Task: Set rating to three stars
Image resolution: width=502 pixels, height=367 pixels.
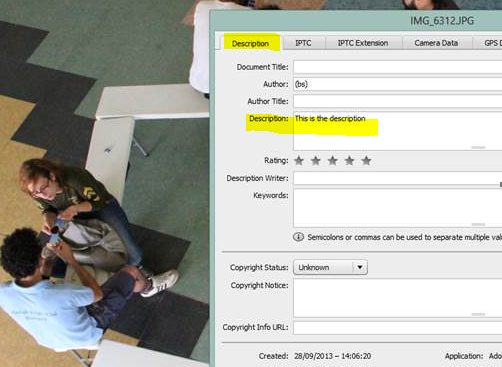Action: pyautogui.click(x=333, y=161)
